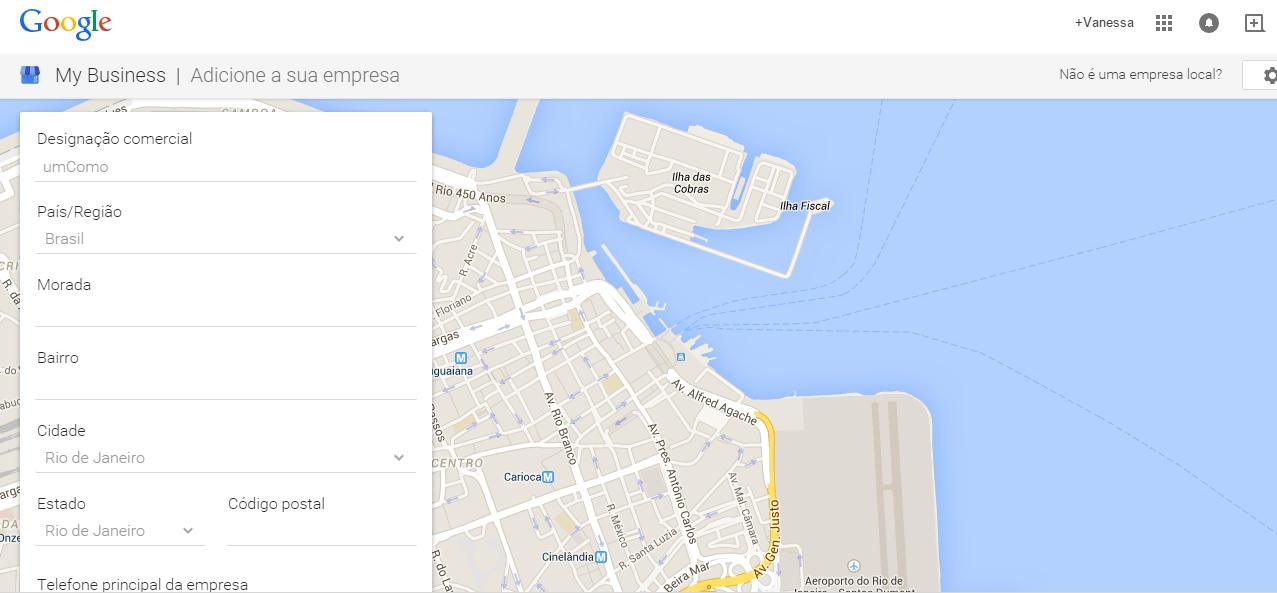Click the Cinelândia metro station icon
The height and width of the screenshot is (593, 1277).
coord(600,557)
